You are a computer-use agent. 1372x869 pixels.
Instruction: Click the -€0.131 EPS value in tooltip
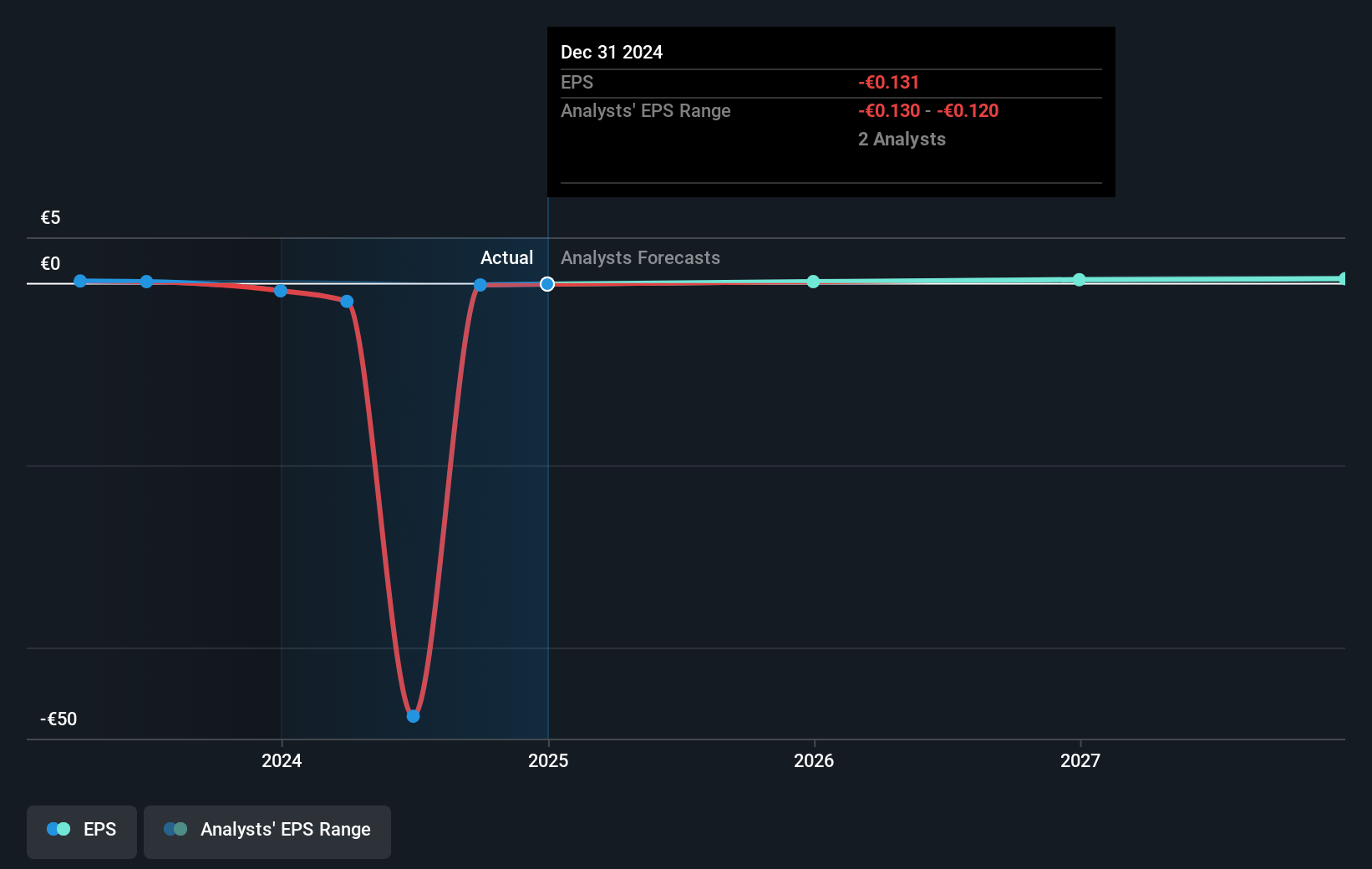click(888, 83)
